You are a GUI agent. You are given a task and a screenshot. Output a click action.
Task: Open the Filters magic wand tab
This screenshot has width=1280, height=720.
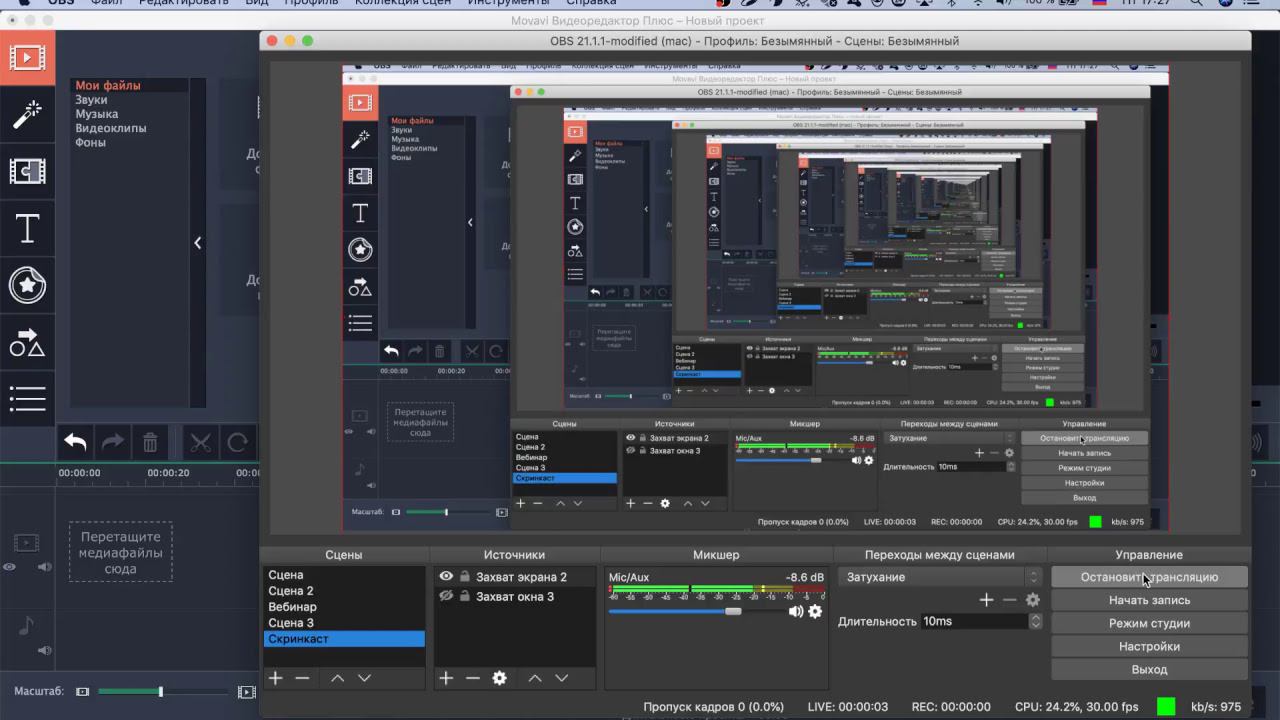[x=27, y=114]
